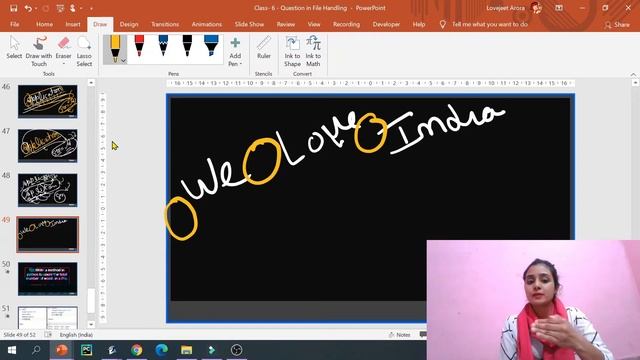This screenshot has width=640, height=360.
Task: Click the Slide 49 of 52 status indicator
Action: coord(20,335)
